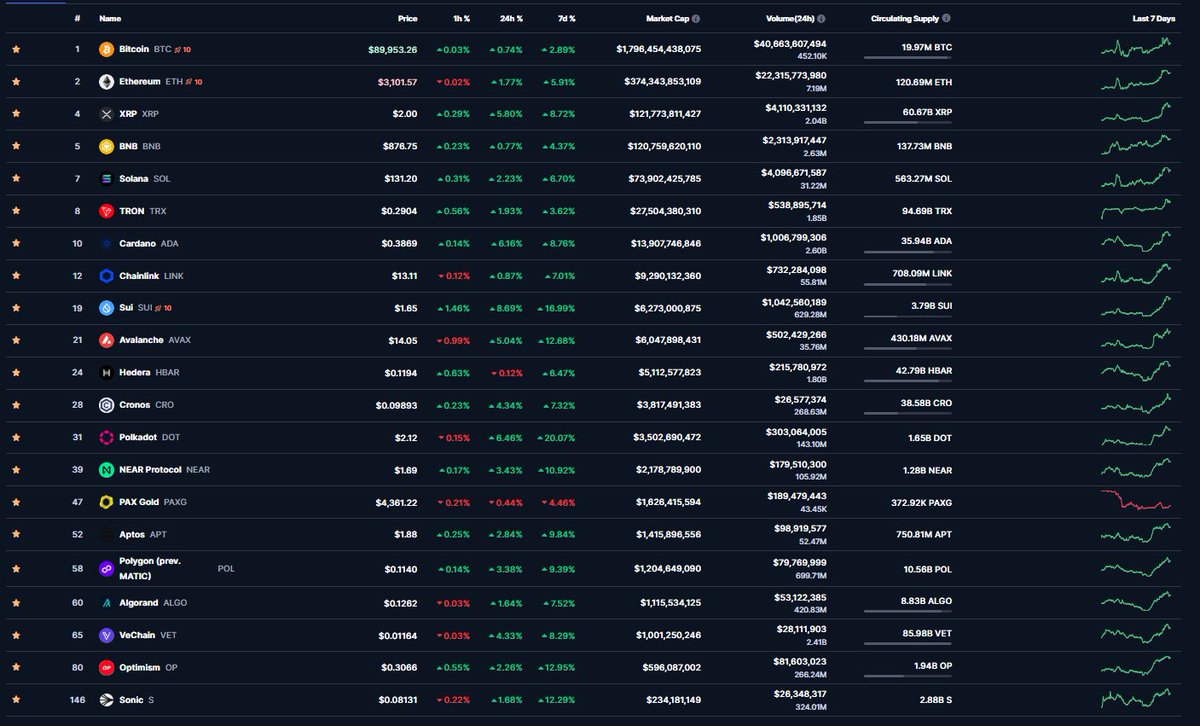Image resolution: width=1200 pixels, height=726 pixels.
Task: Open Bitcoin's Last 7 Days sparkline chart
Action: (x=1136, y=48)
